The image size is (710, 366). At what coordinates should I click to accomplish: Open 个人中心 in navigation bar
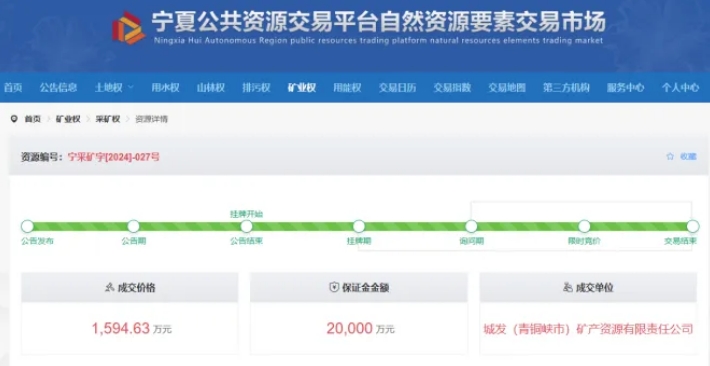[x=680, y=87]
